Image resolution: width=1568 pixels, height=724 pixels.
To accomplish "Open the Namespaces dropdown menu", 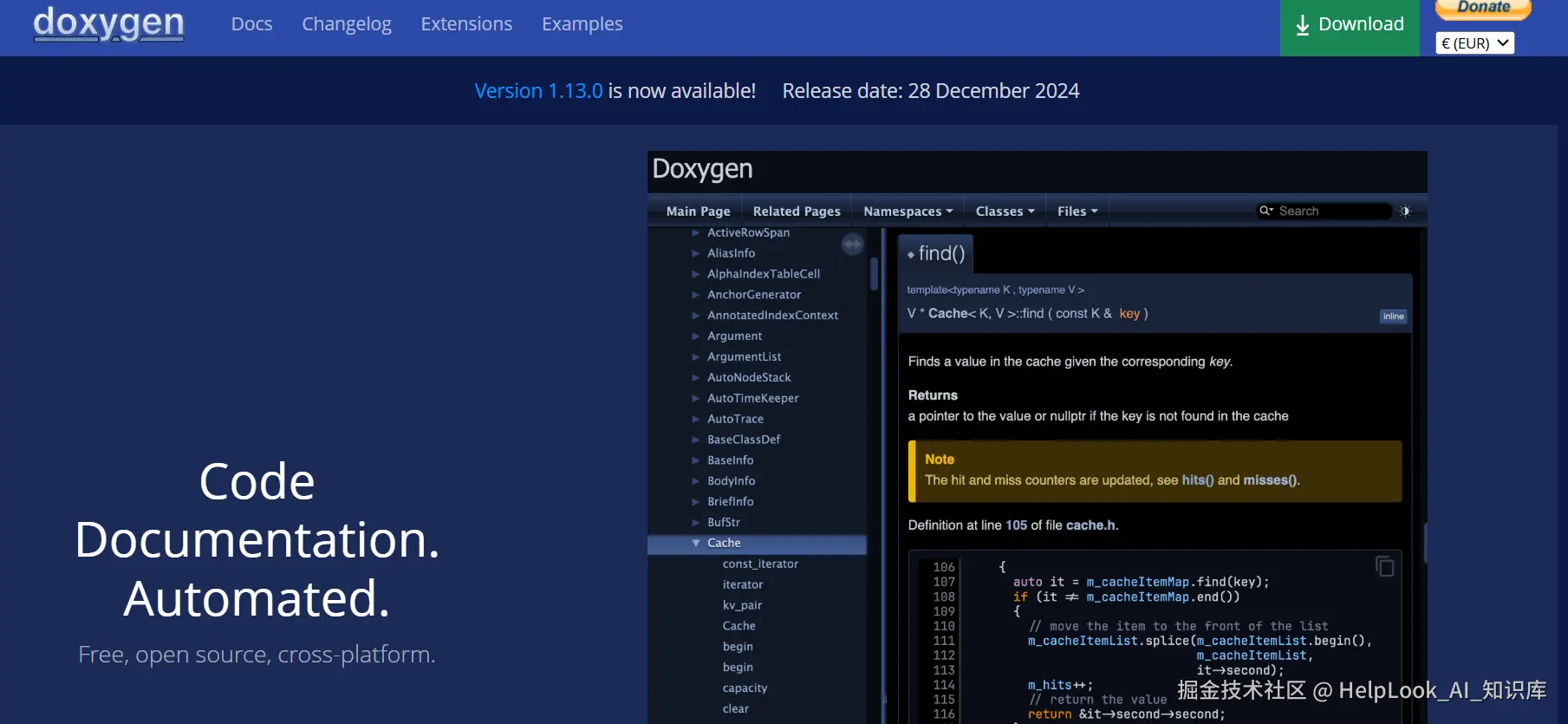I will [x=908, y=212].
